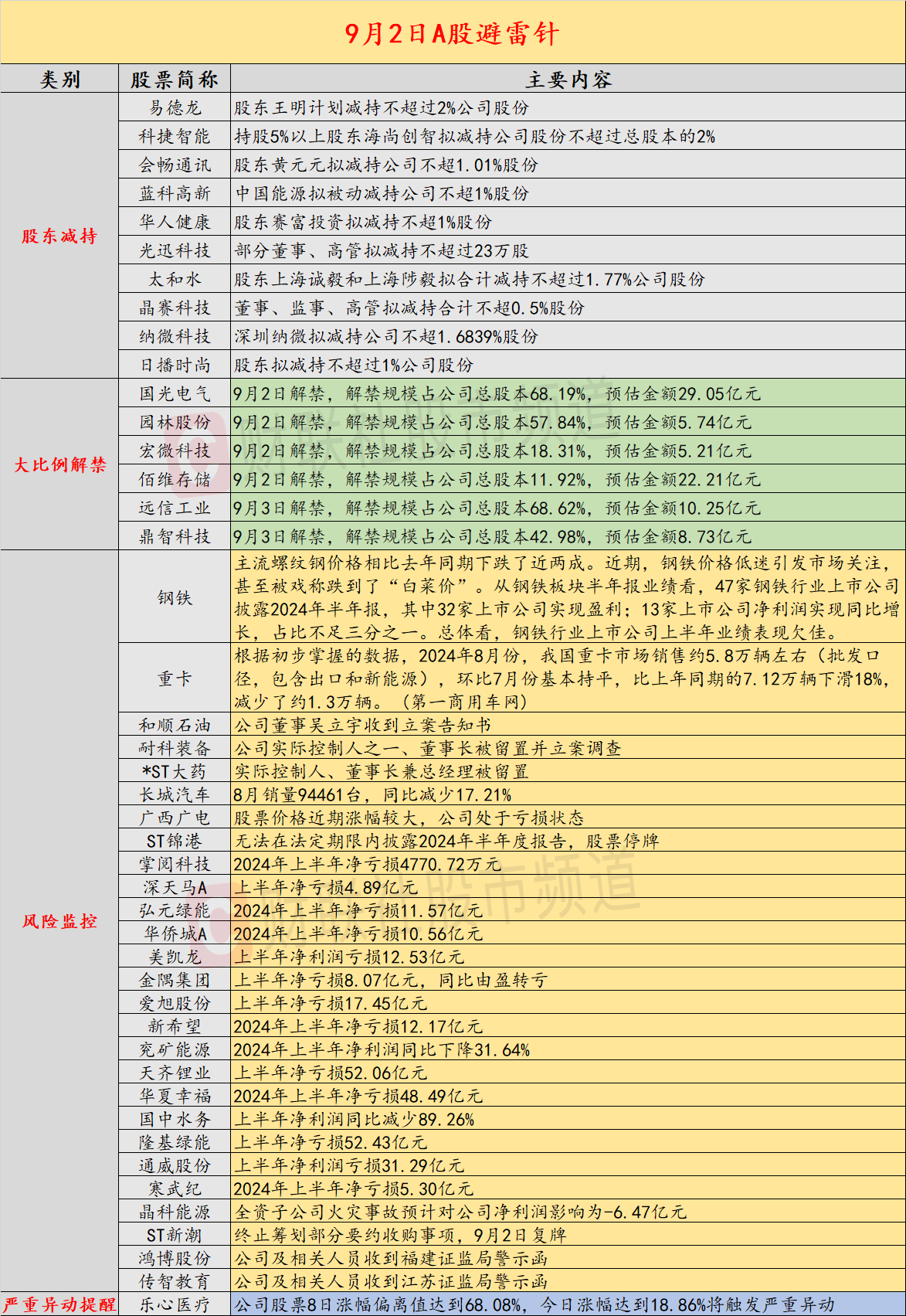The width and height of the screenshot is (906, 1316).
Task: Click content 股东王明计划减持不超过2%公司股份
Action: click(382, 108)
